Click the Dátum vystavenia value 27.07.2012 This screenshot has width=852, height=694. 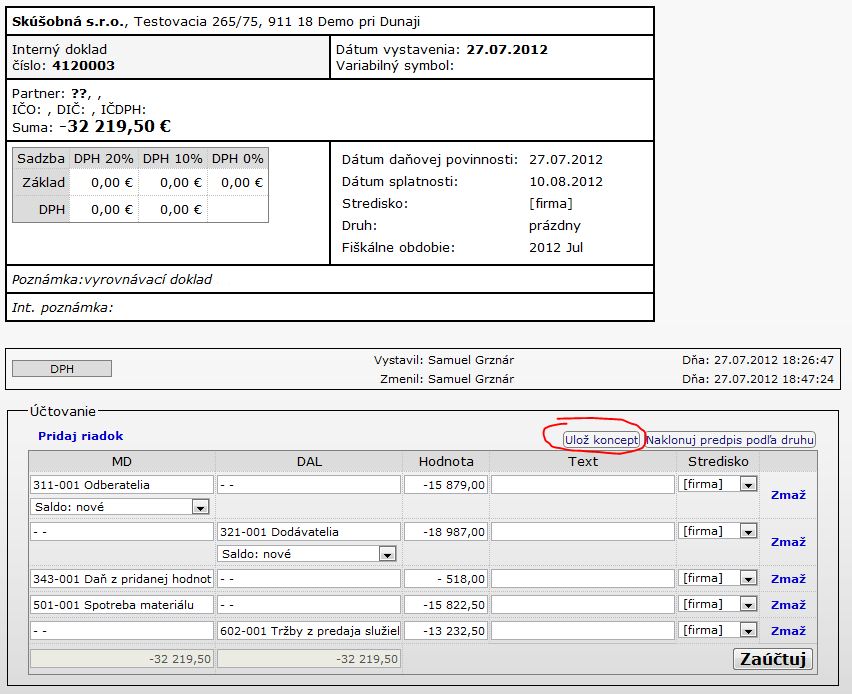pos(507,49)
